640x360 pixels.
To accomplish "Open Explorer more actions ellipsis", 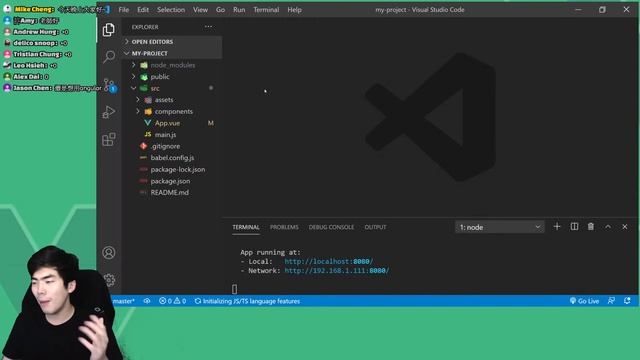I will 208,27.
